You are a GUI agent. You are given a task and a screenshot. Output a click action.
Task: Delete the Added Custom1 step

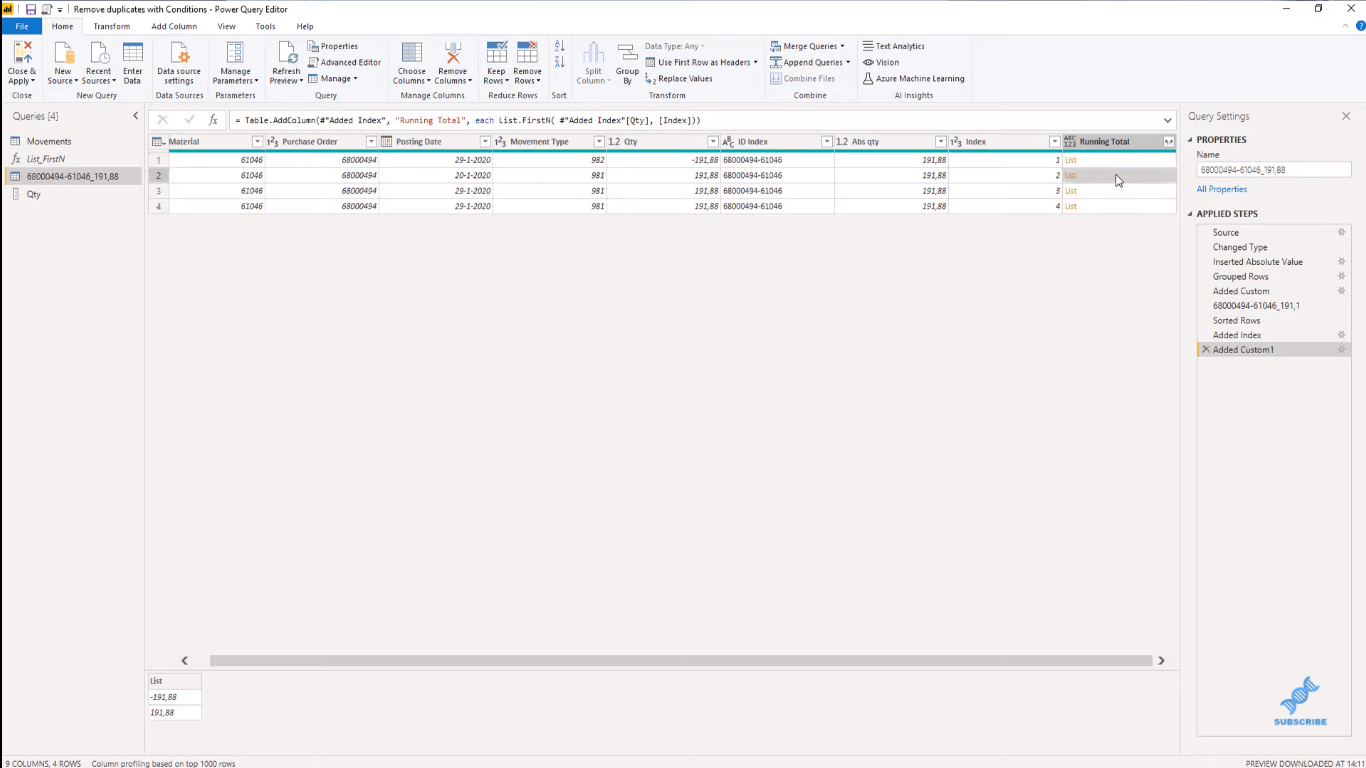[x=1205, y=350]
